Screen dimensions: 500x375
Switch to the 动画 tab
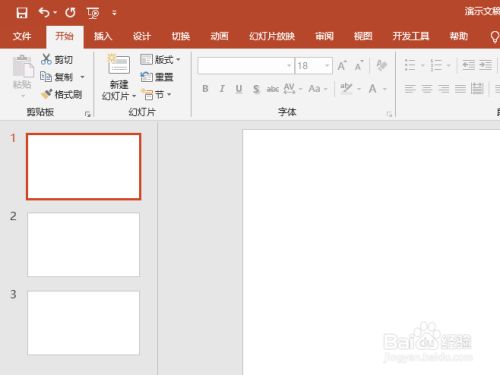tap(219, 36)
